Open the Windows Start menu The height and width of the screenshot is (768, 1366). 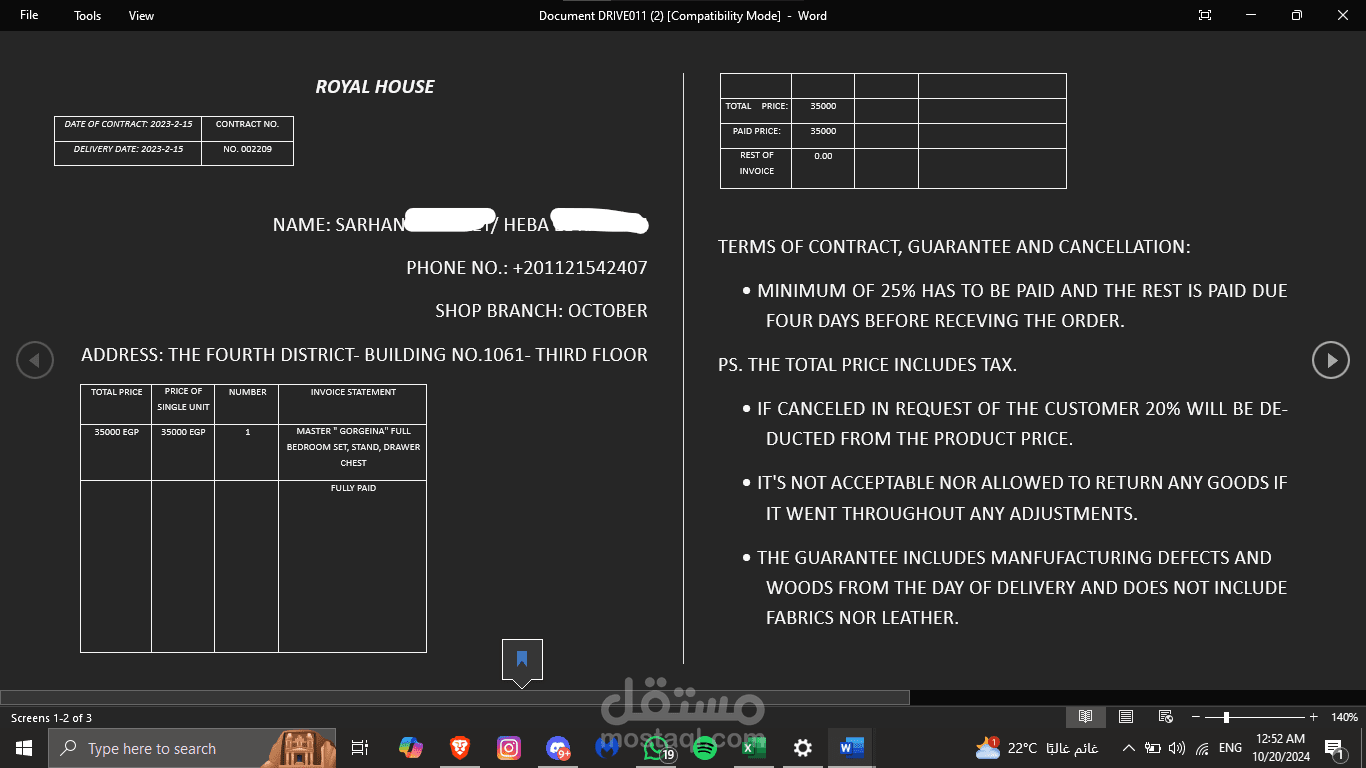[24, 748]
